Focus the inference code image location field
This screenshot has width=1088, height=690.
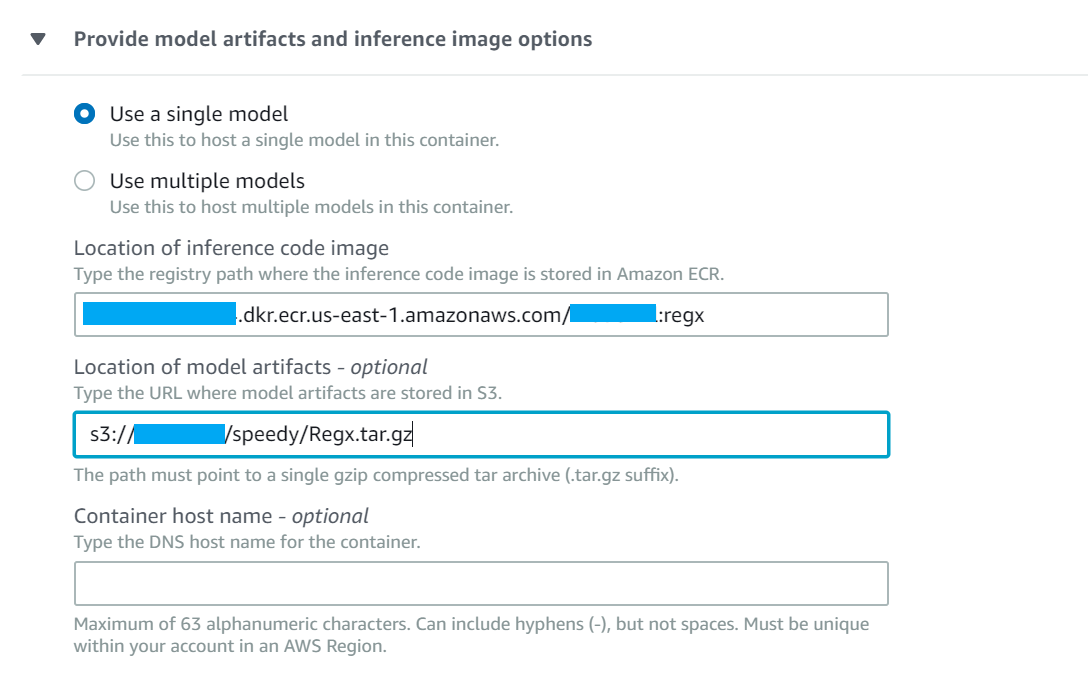point(481,314)
